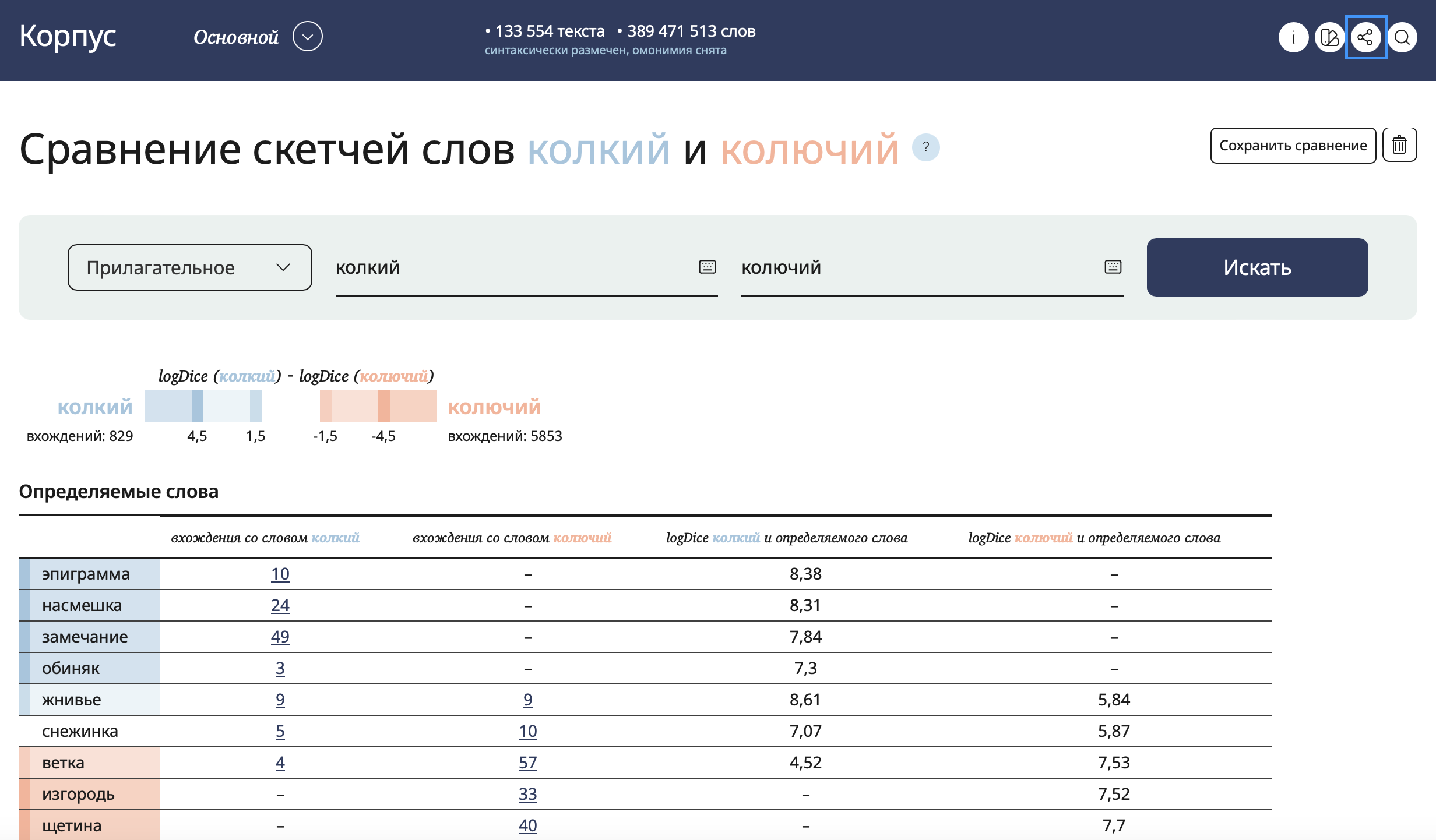Open 49 occurrences for замечание
This screenshot has height=840, width=1436.
pos(280,637)
